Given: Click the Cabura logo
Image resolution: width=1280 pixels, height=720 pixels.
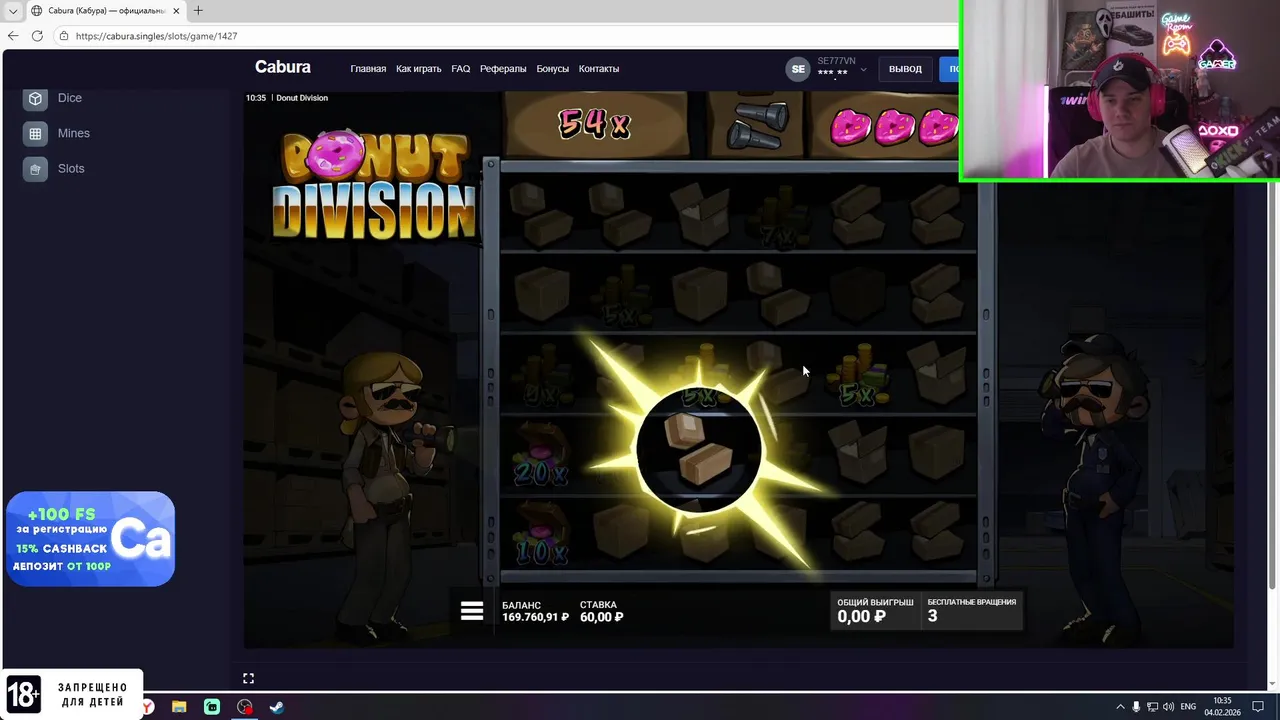Looking at the screenshot, I should (x=283, y=67).
